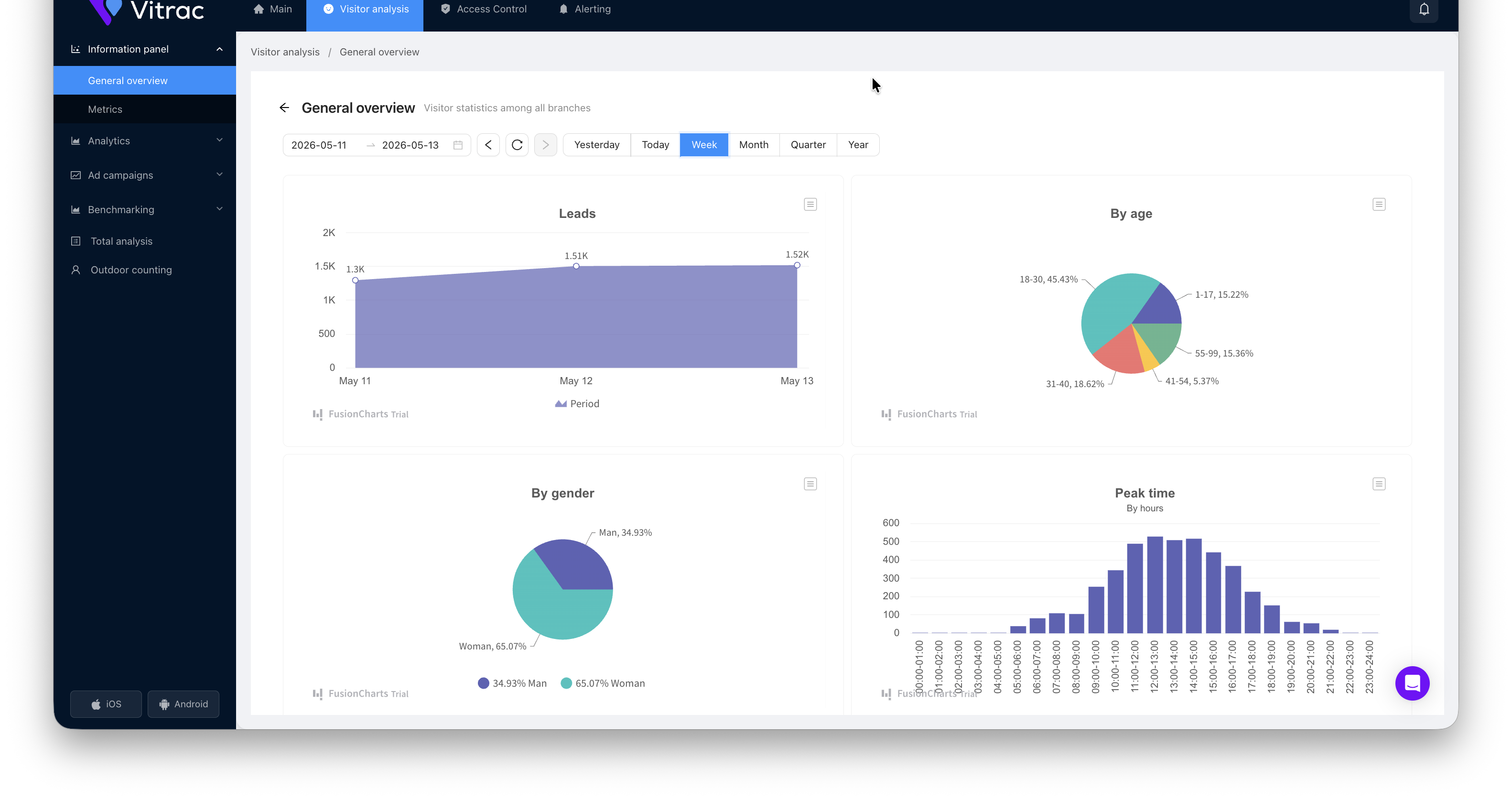Image resolution: width=1512 pixels, height=800 pixels.
Task: Click the Android app download button
Action: pyautogui.click(x=183, y=704)
